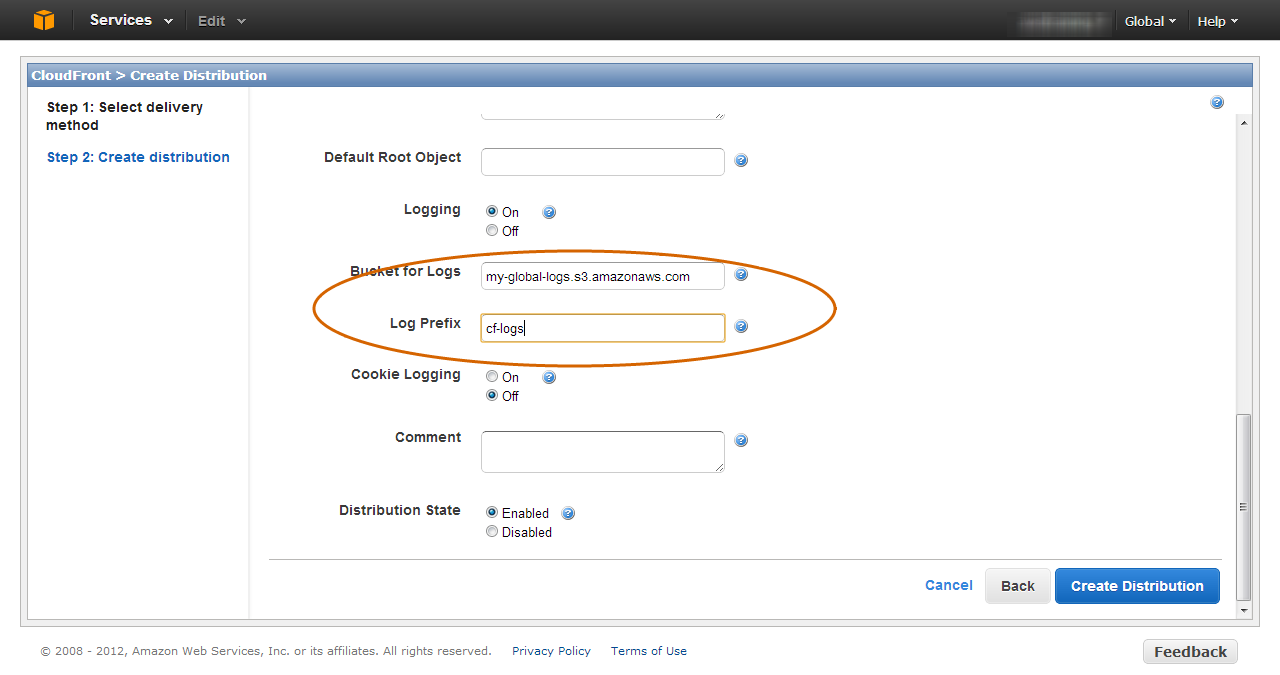Click the Create Distribution button
Viewport: 1280px width, 675px height.
click(1137, 586)
